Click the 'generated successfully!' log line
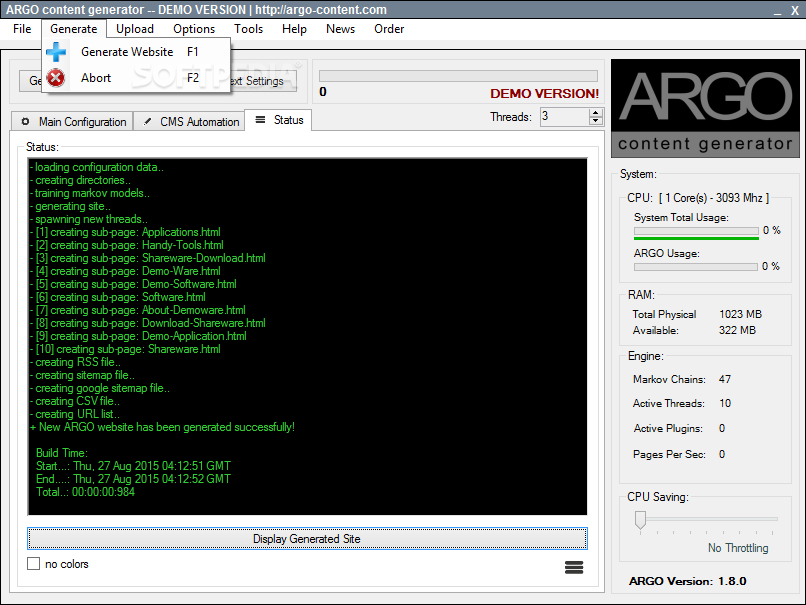The width and height of the screenshot is (806, 605). click(x=162, y=427)
